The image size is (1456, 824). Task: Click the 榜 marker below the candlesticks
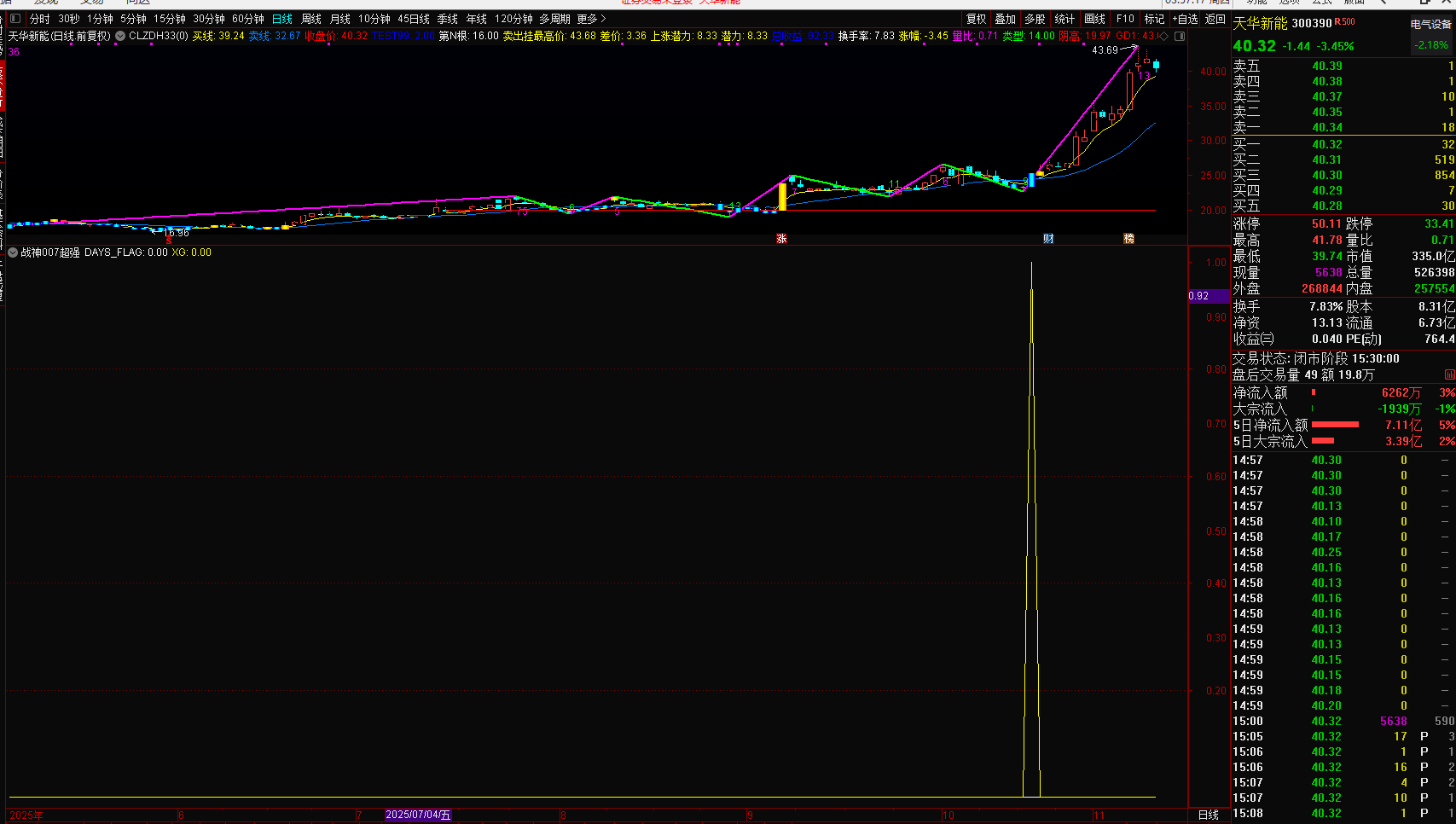1129,239
